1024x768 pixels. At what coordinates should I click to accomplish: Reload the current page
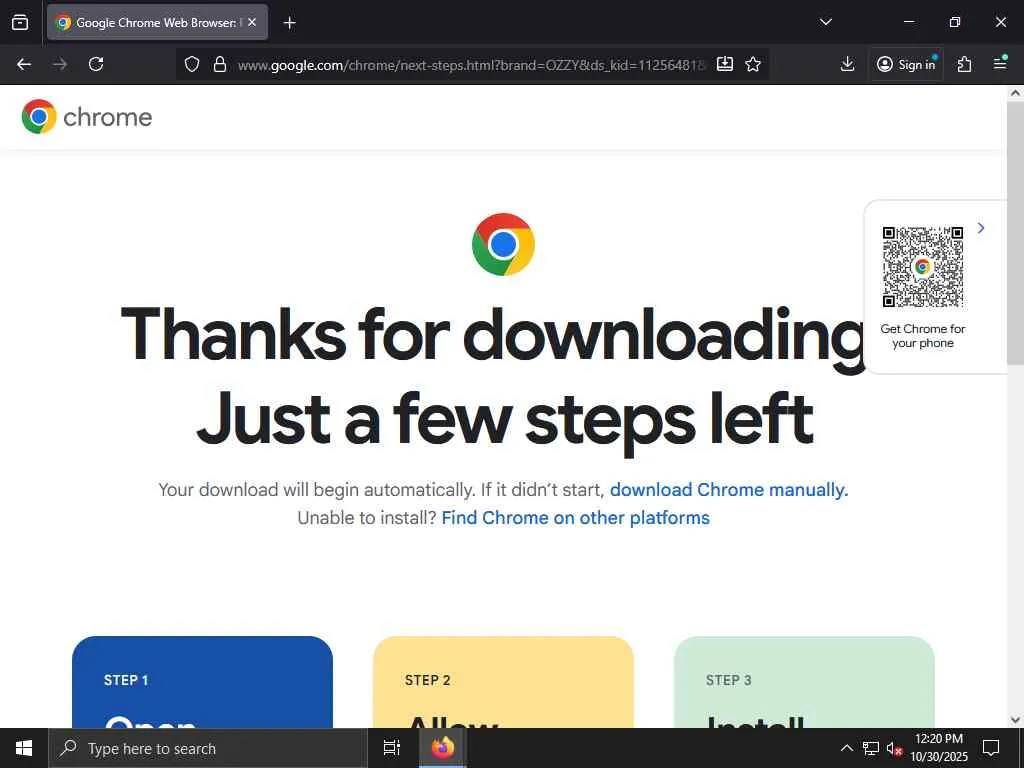(x=96, y=64)
